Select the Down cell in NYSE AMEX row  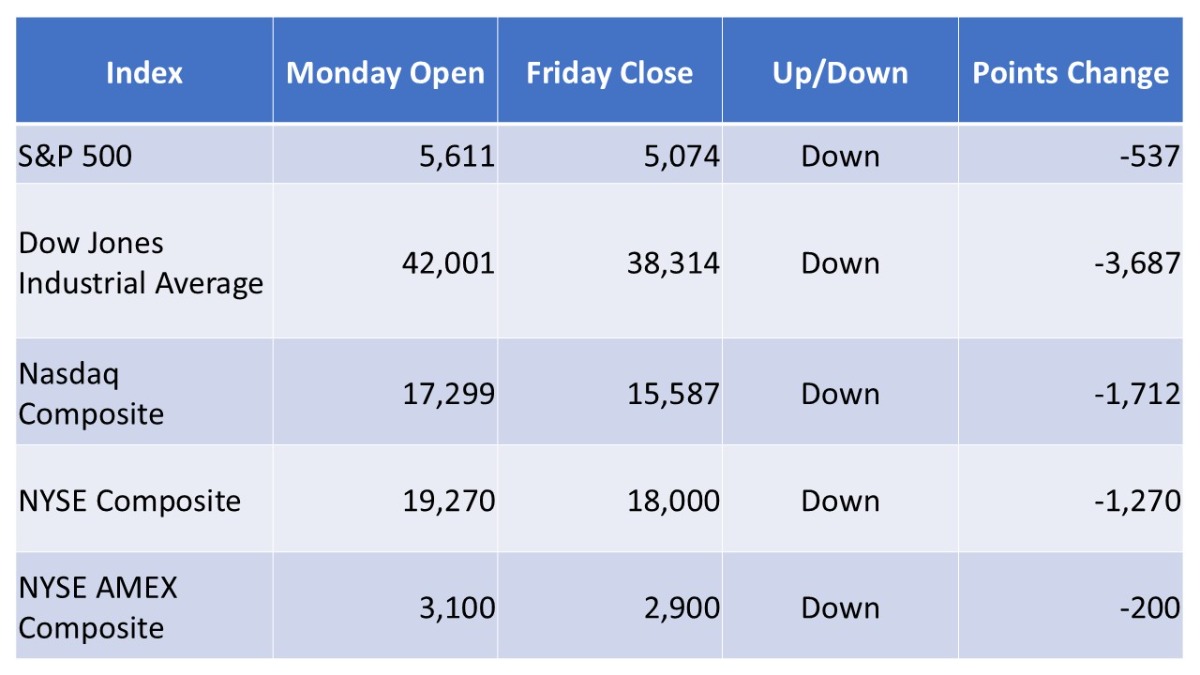840,607
